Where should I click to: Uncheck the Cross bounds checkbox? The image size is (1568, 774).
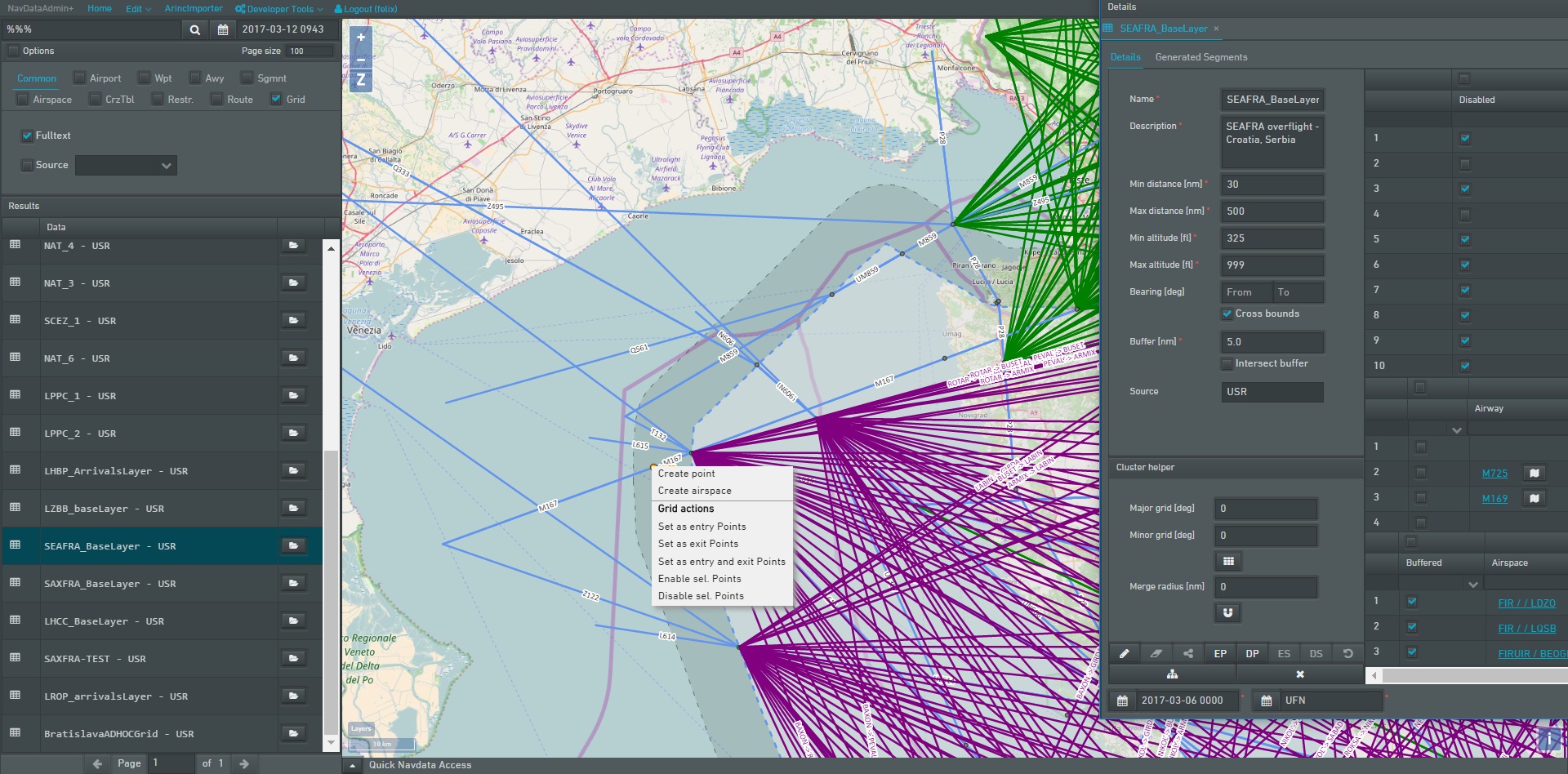[x=1227, y=314]
